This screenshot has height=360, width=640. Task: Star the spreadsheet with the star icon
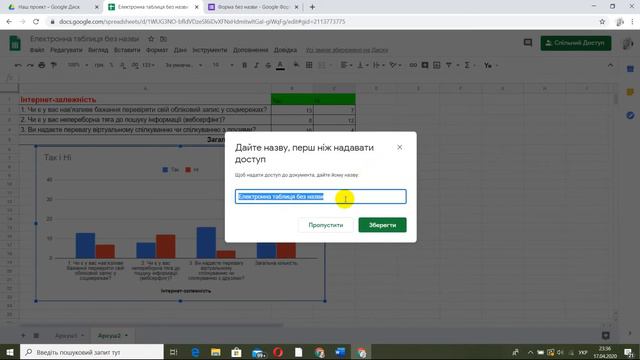(151, 39)
